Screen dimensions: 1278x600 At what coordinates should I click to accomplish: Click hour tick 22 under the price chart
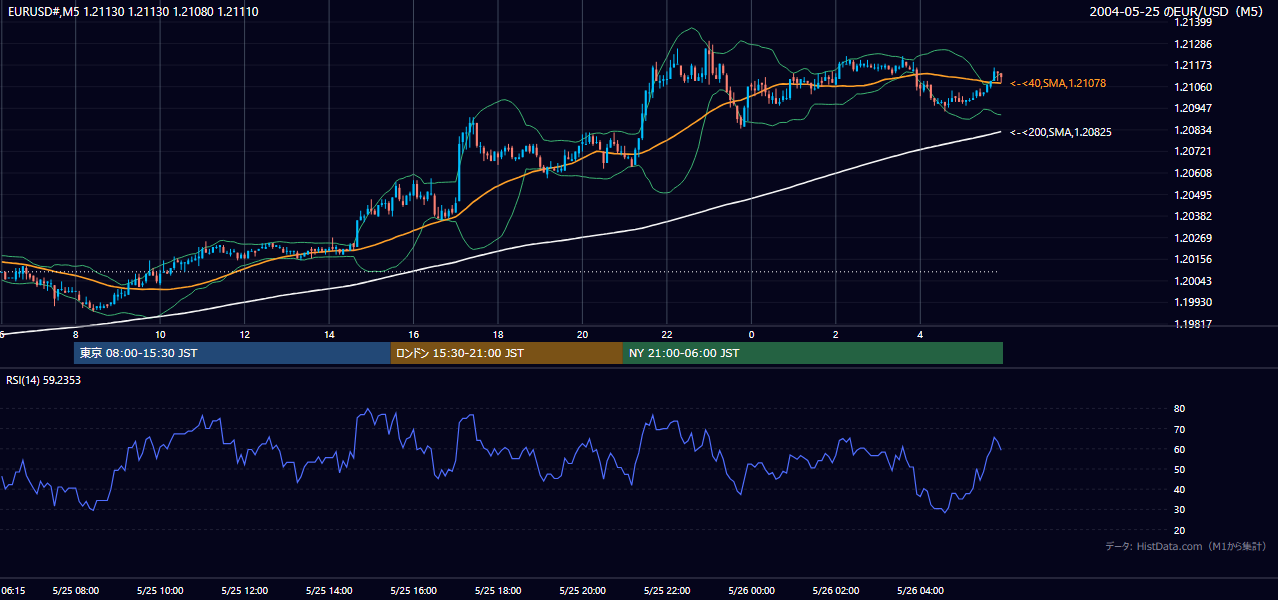(667, 334)
